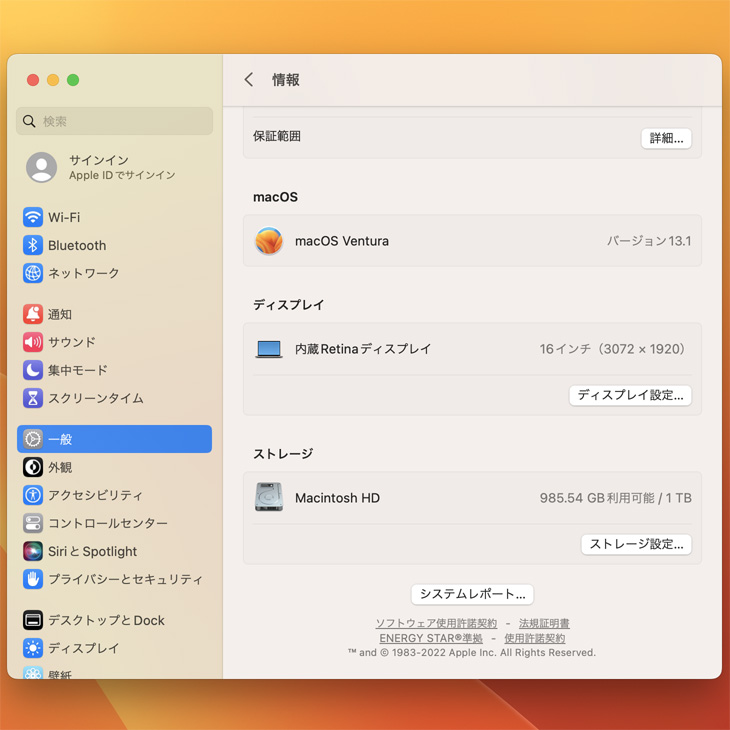Open the プライバシーとセキュリティ hand icon
Viewport: 730px width, 730px height.
33,579
